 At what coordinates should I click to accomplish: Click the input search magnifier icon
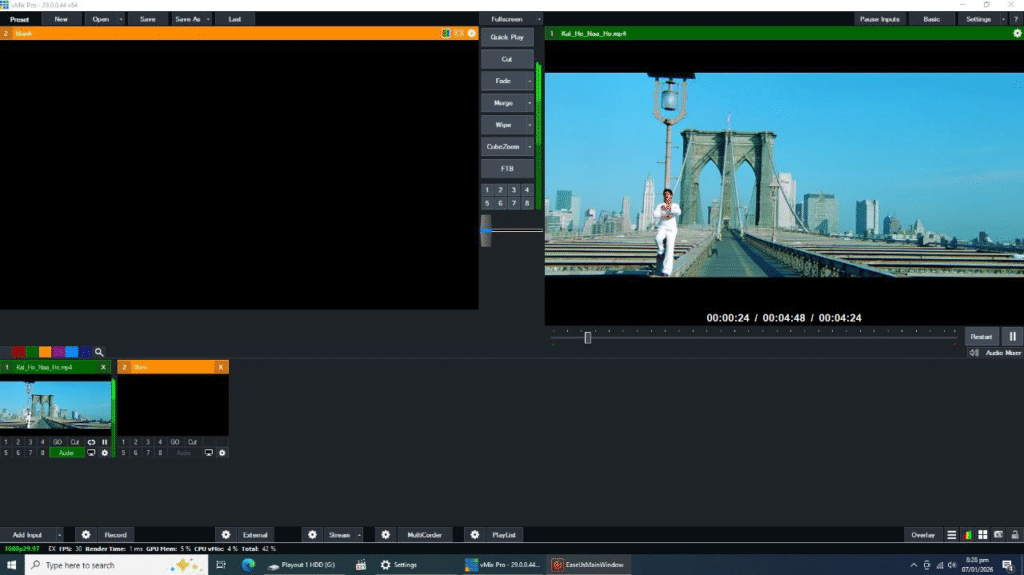click(99, 352)
